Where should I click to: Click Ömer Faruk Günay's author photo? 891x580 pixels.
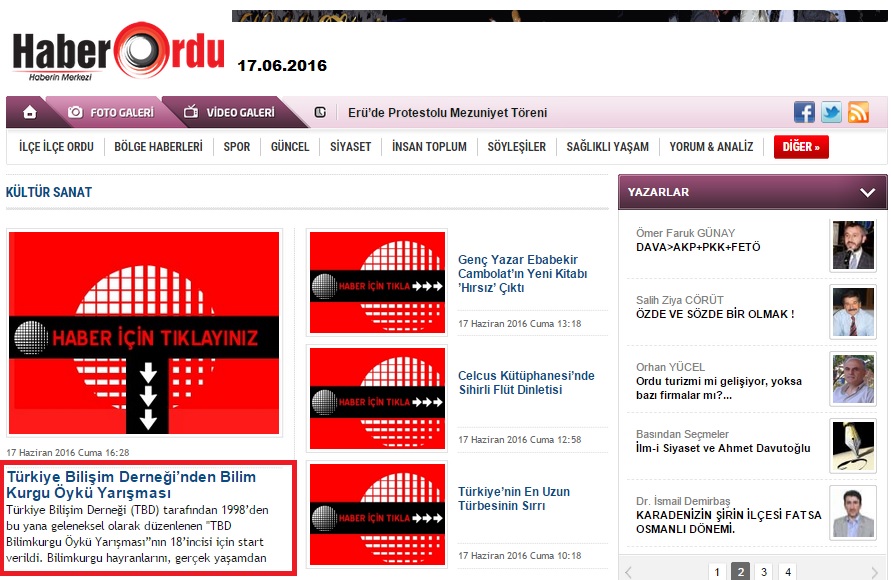click(853, 245)
